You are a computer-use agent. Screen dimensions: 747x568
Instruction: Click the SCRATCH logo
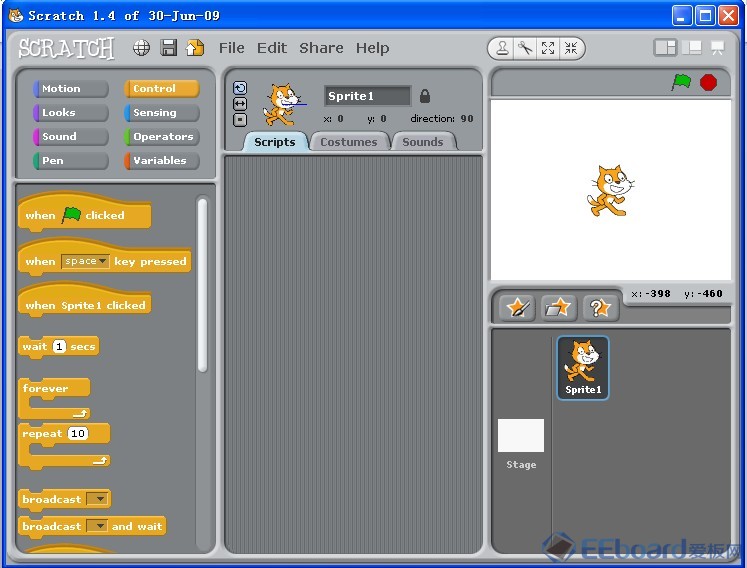pyautogui.click(x=66, y=48)
